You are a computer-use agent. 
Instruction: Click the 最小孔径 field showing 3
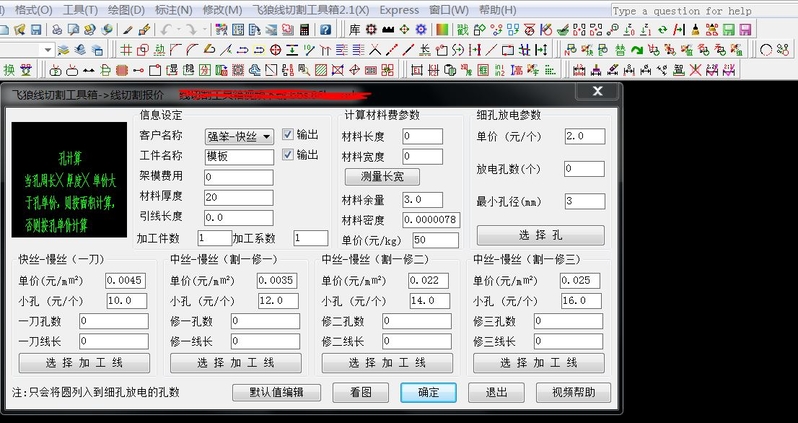[584, 201]
